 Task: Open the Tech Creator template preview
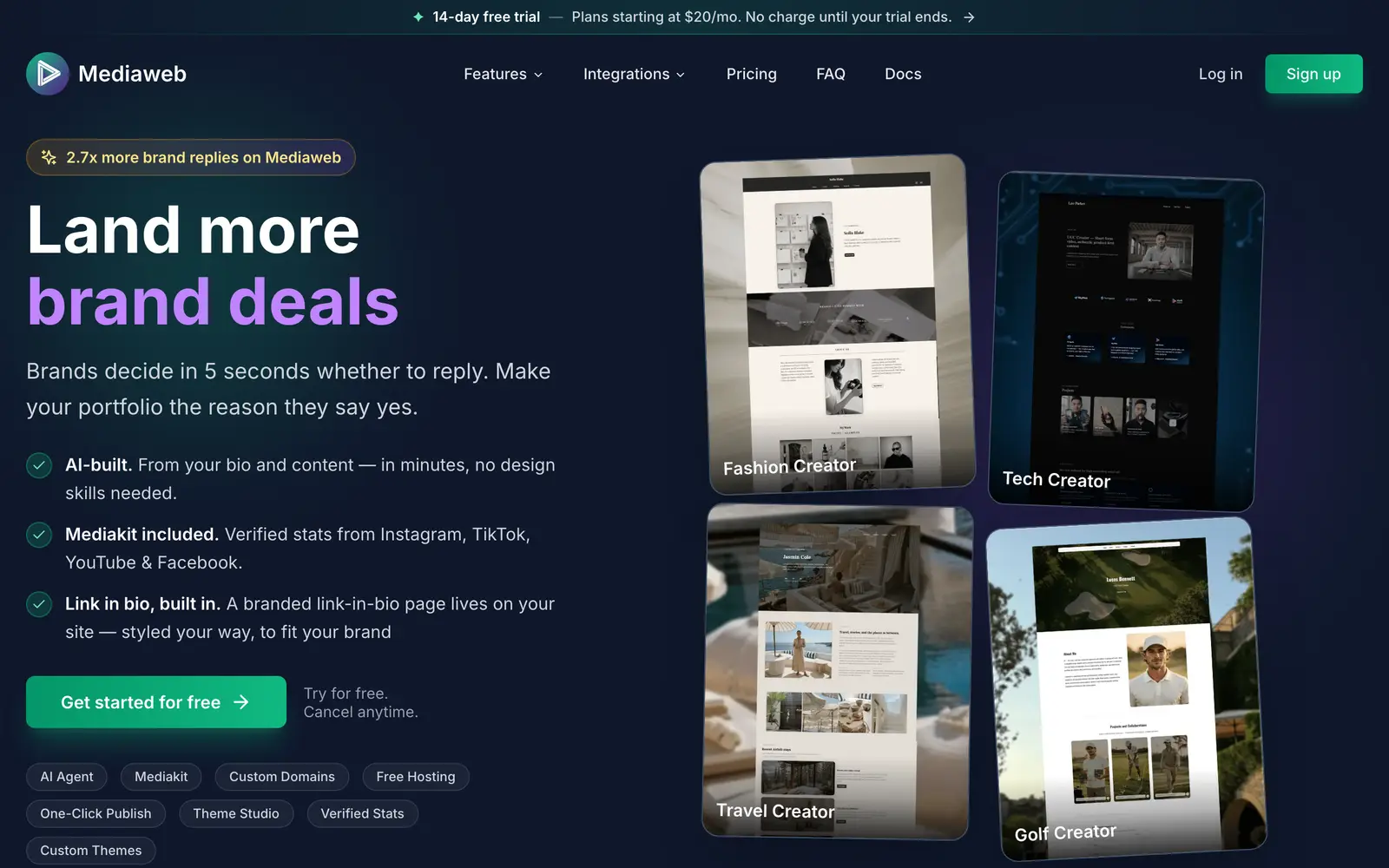(x=1126, y=341)
